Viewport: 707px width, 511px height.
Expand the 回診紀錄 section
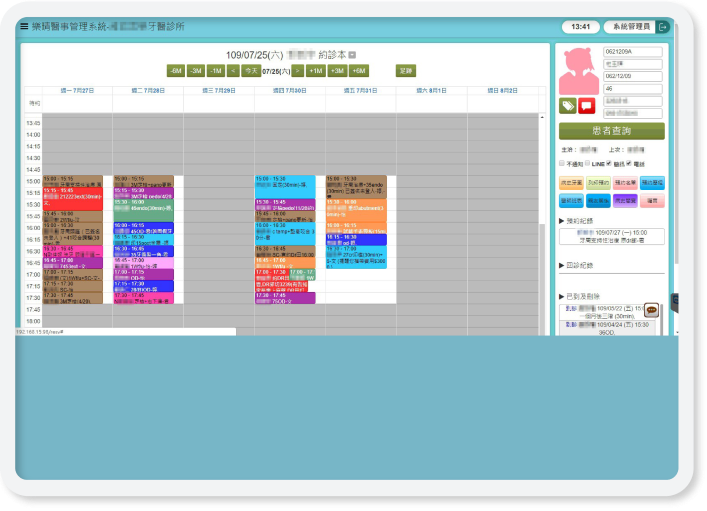click(580, 265)
